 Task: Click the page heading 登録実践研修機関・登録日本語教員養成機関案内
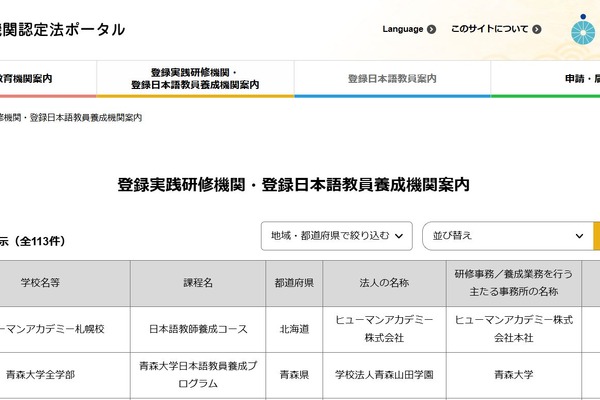293,185
